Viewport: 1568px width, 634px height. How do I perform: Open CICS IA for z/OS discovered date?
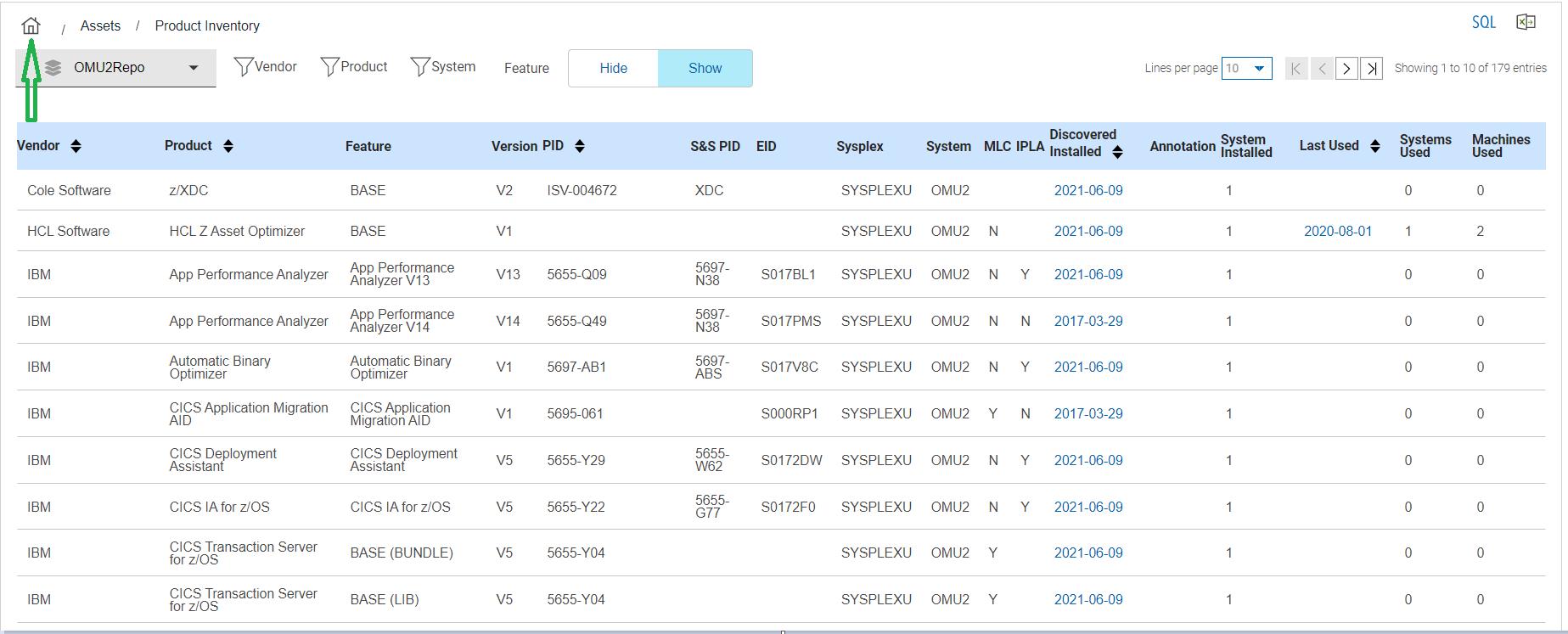click(1088, 507)
